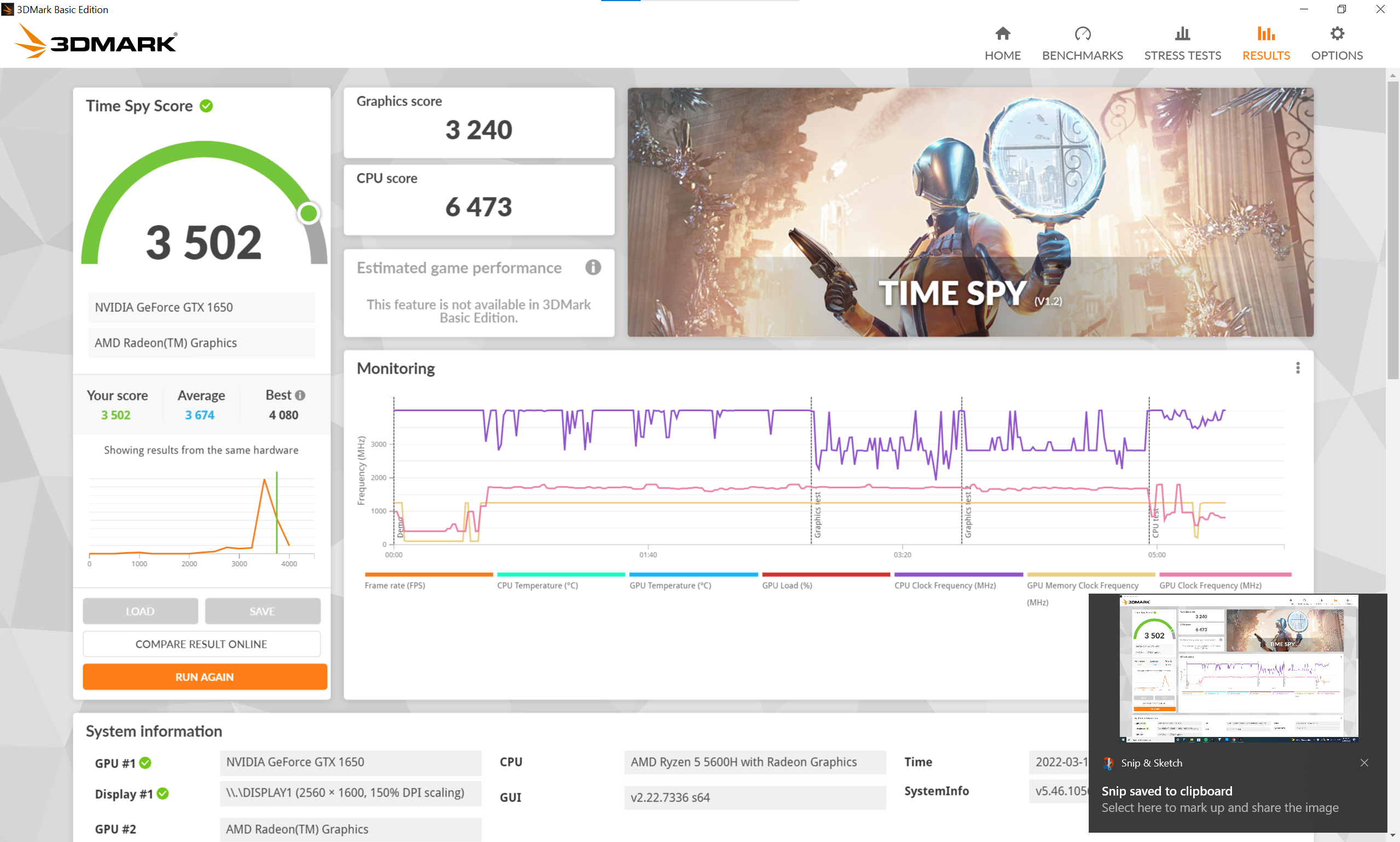The width and height of the screenshot is (1400, 842).
Task: Click info icon next to Best score
Action: tap(300, 396)
